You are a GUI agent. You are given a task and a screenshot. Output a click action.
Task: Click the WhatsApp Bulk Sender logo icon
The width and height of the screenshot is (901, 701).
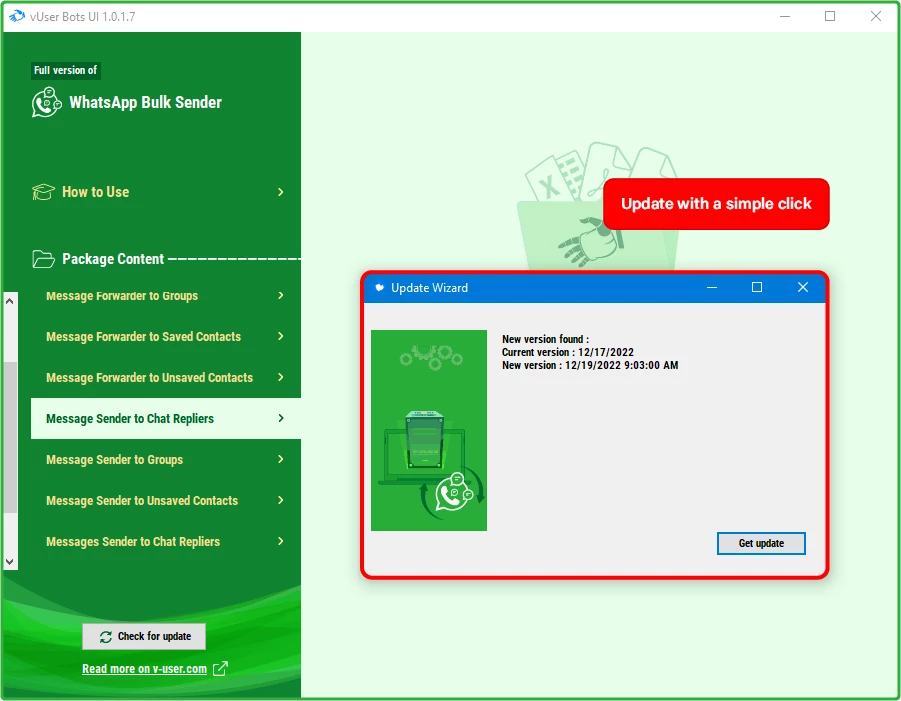(46, 102)
